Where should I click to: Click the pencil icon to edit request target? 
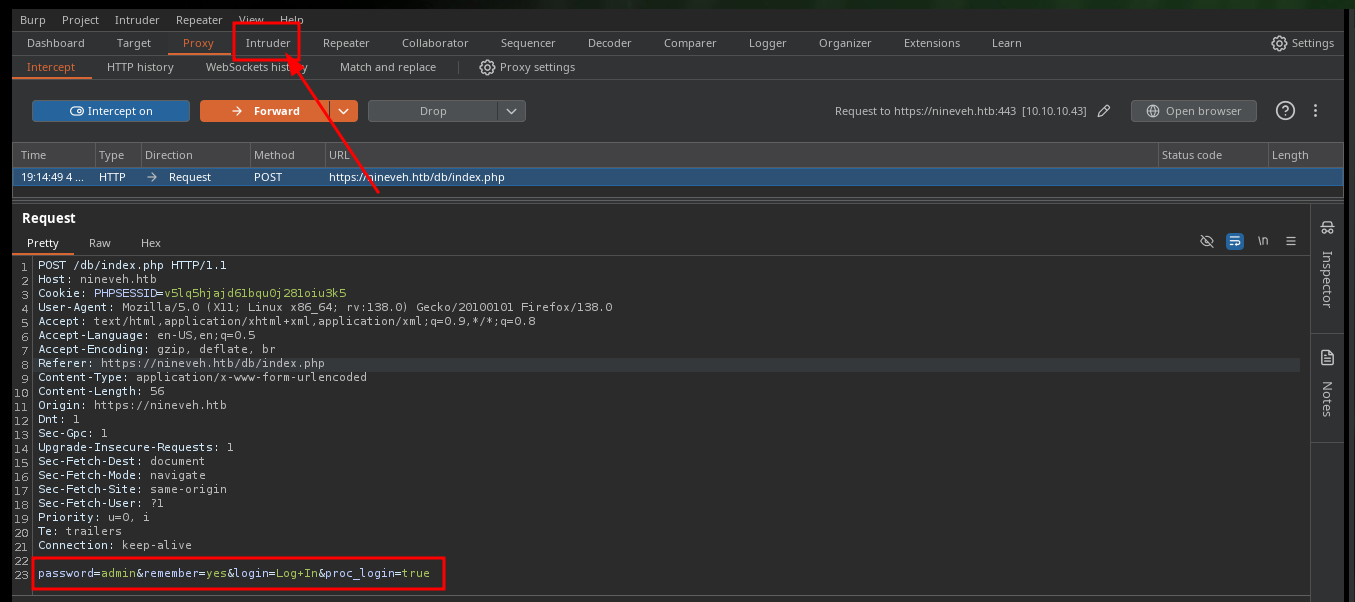1104,111
